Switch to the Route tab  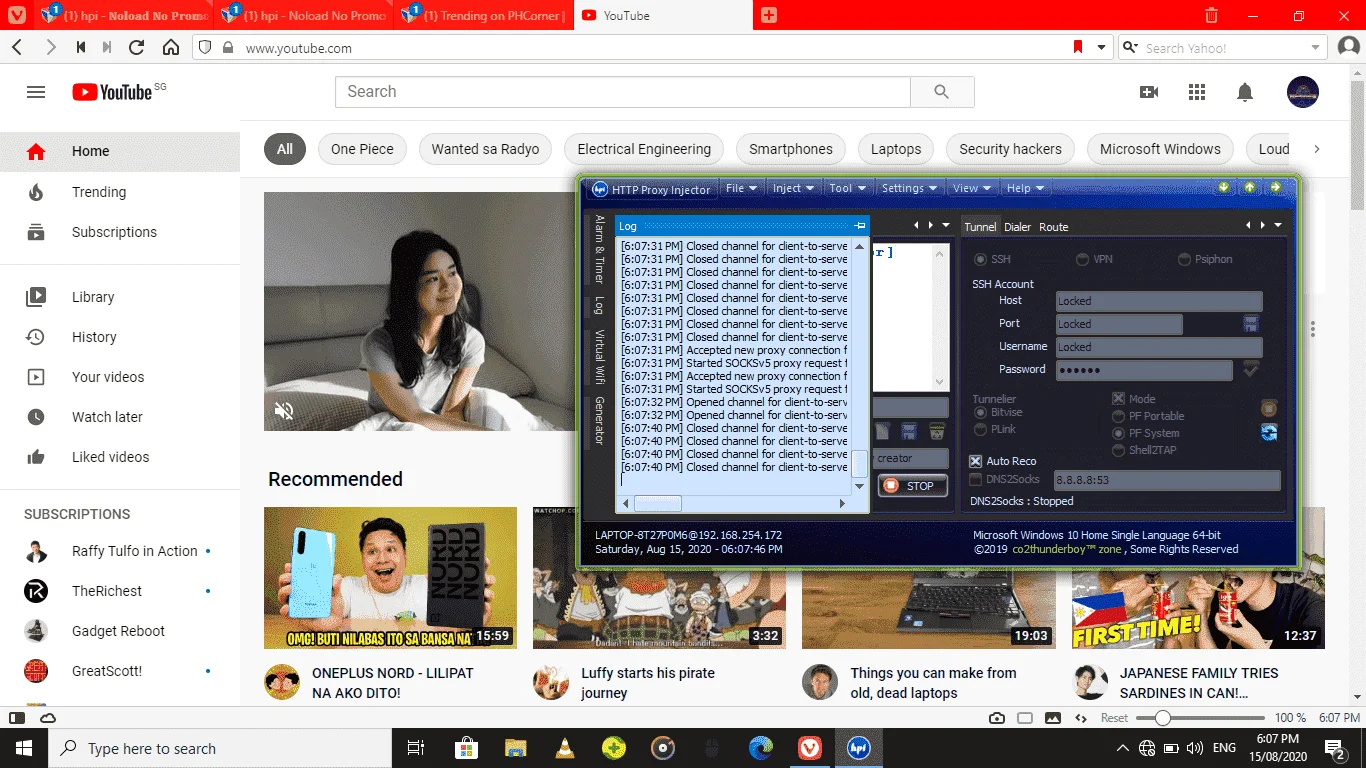1054,227
